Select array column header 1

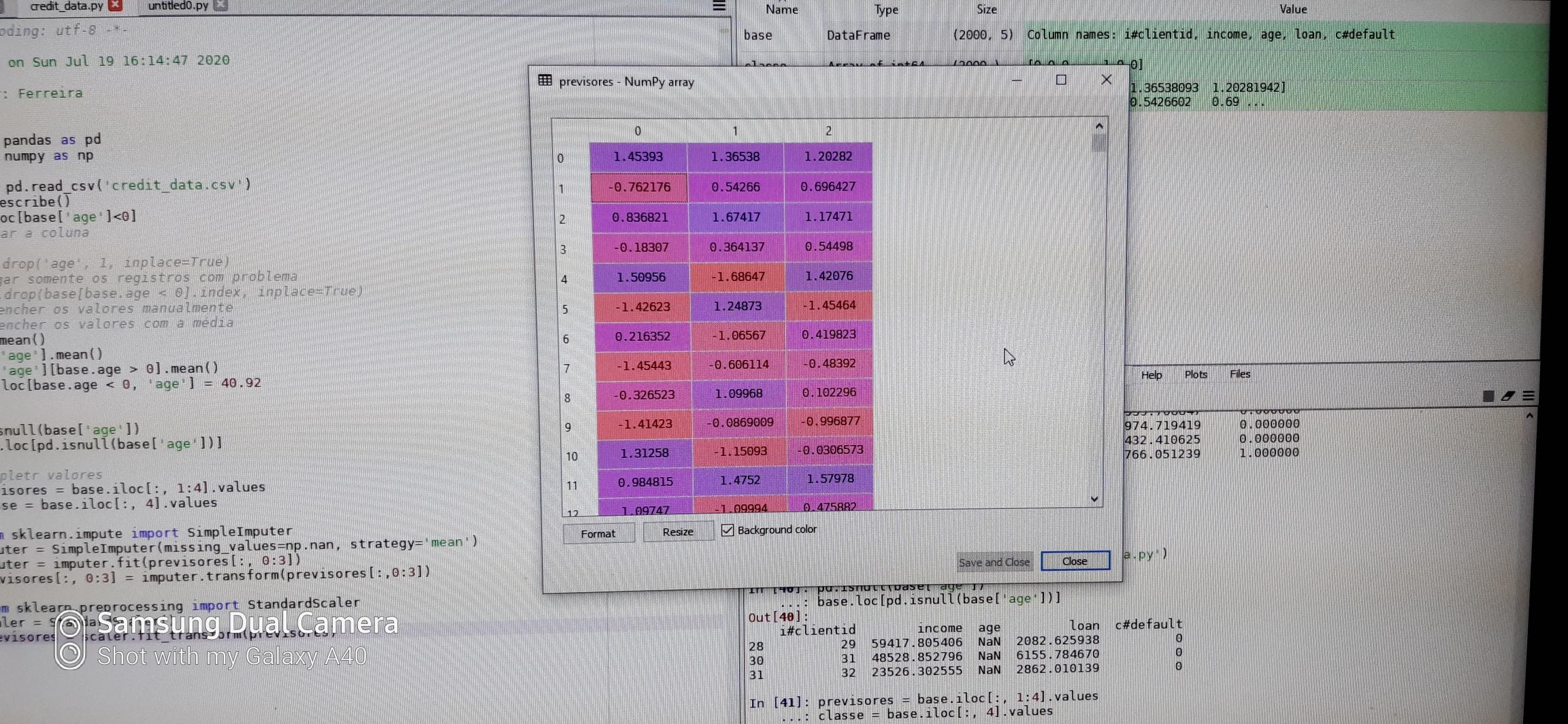pyautogui.click(x=735, y=131)
